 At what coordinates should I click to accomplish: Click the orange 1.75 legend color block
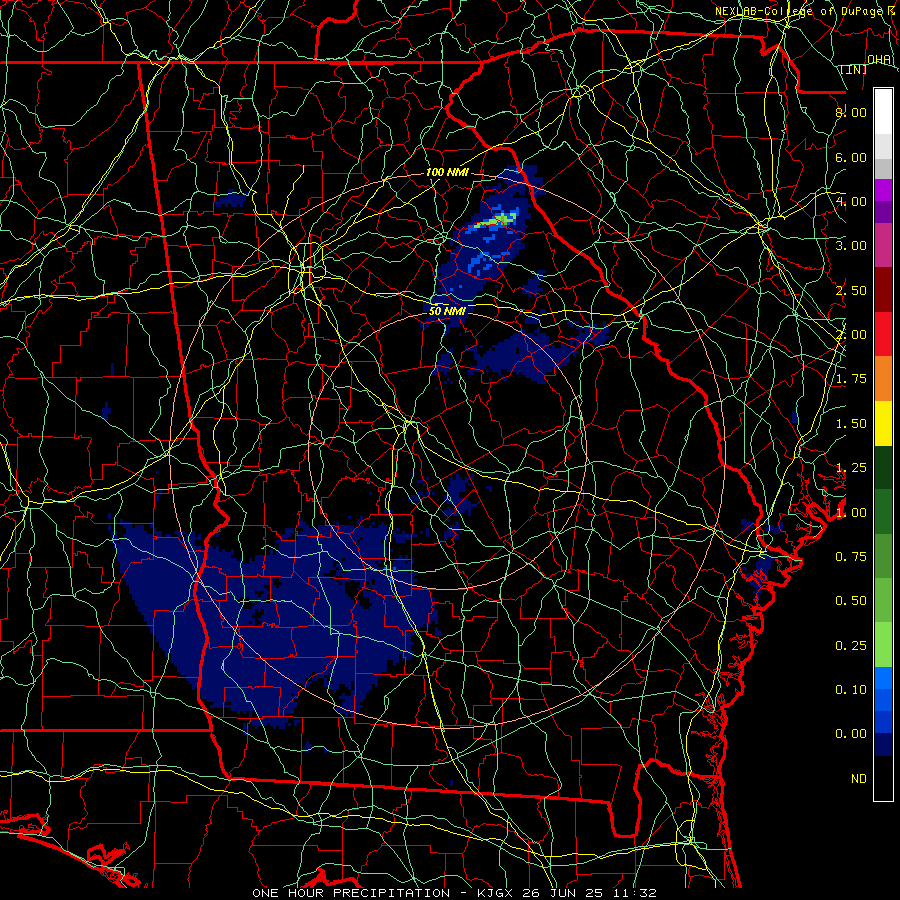pos(883,378)
